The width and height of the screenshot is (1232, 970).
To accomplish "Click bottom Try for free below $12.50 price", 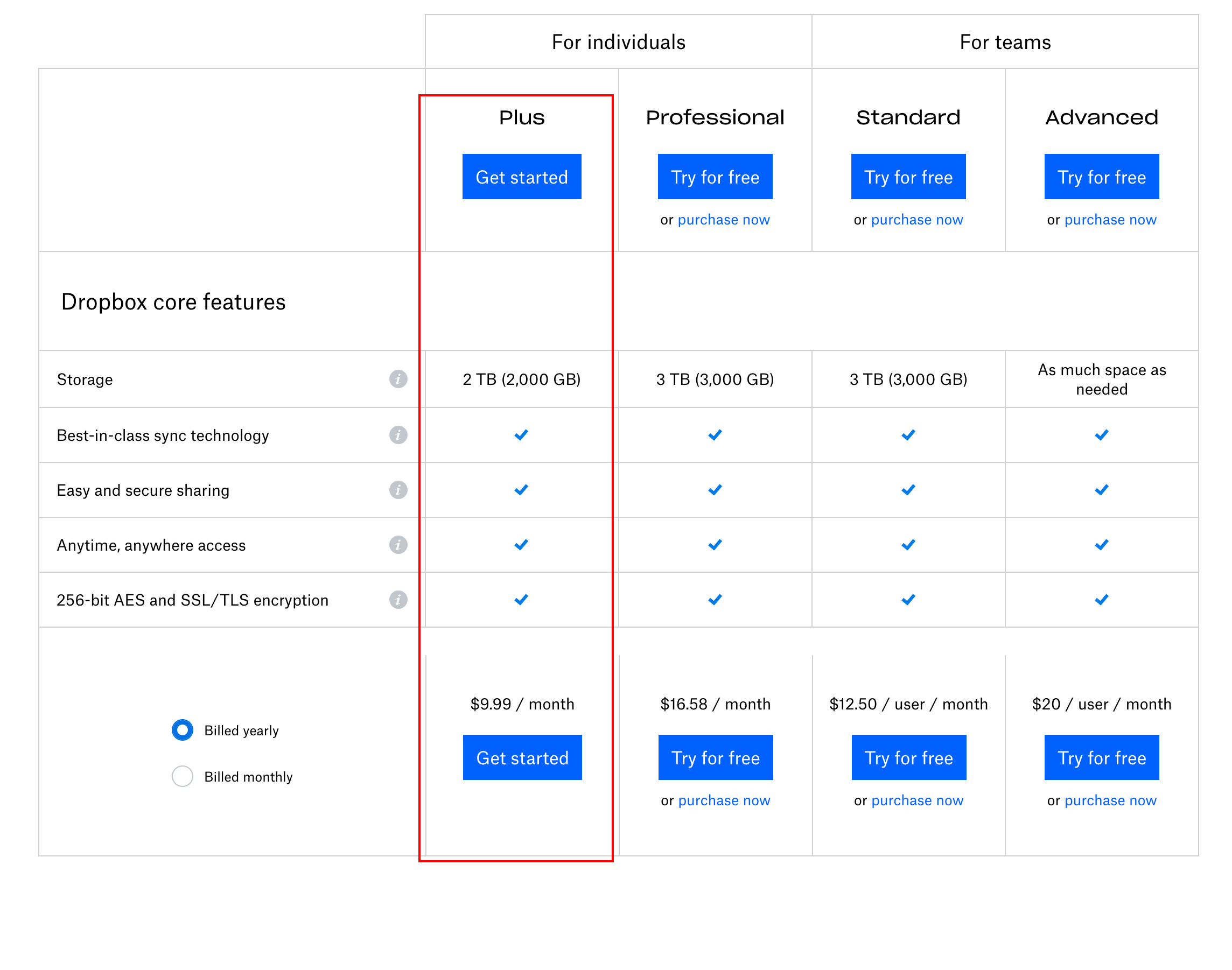I will [909, 757].
